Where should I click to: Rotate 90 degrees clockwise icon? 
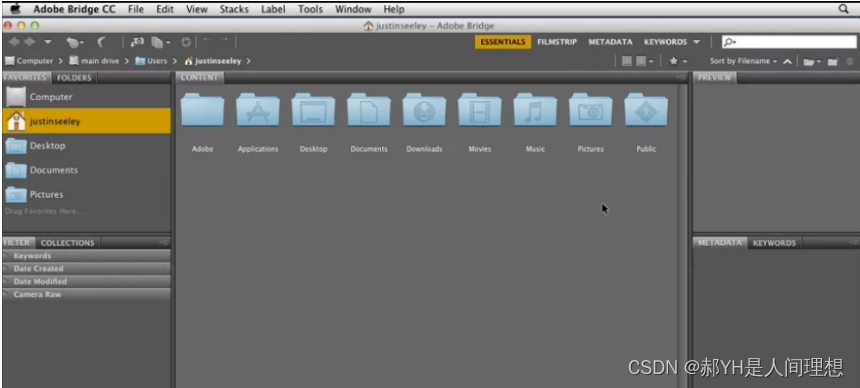tap(224, 42)
